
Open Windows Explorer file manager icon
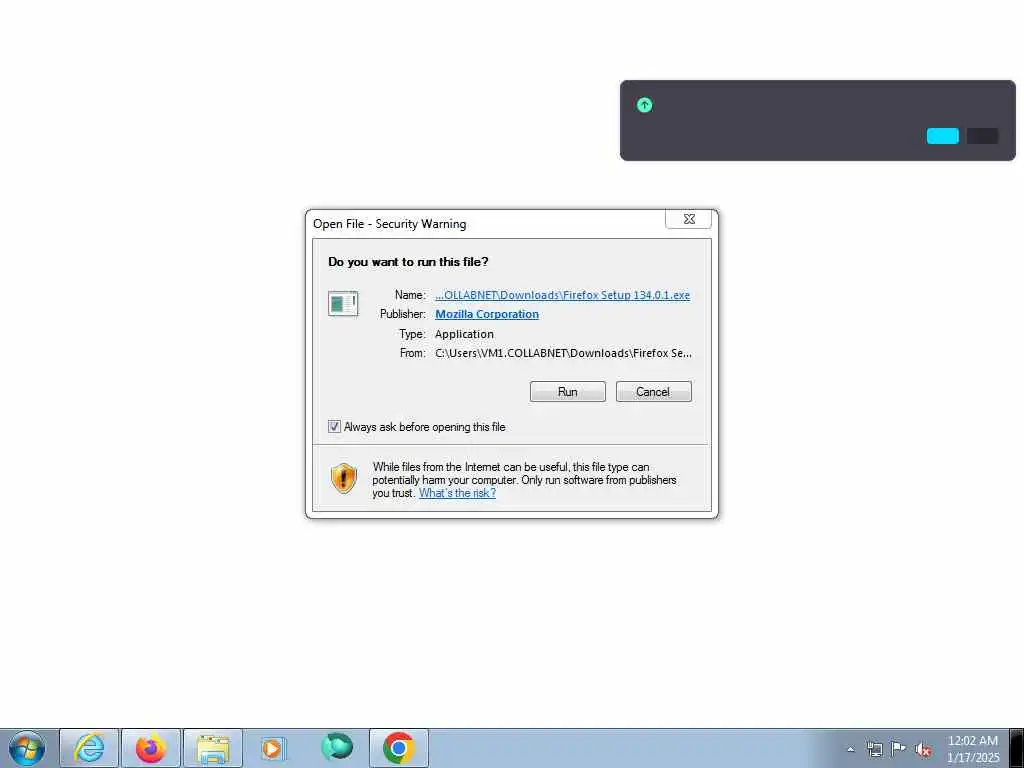(213, 748)
